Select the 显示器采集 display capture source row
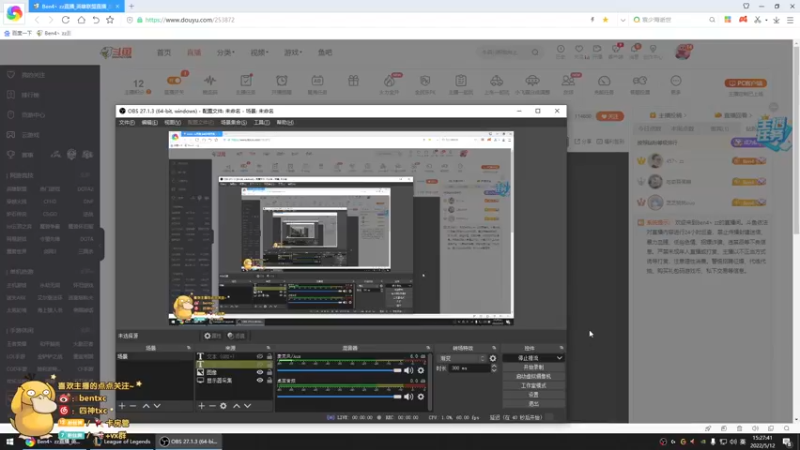 click(234, 381)
